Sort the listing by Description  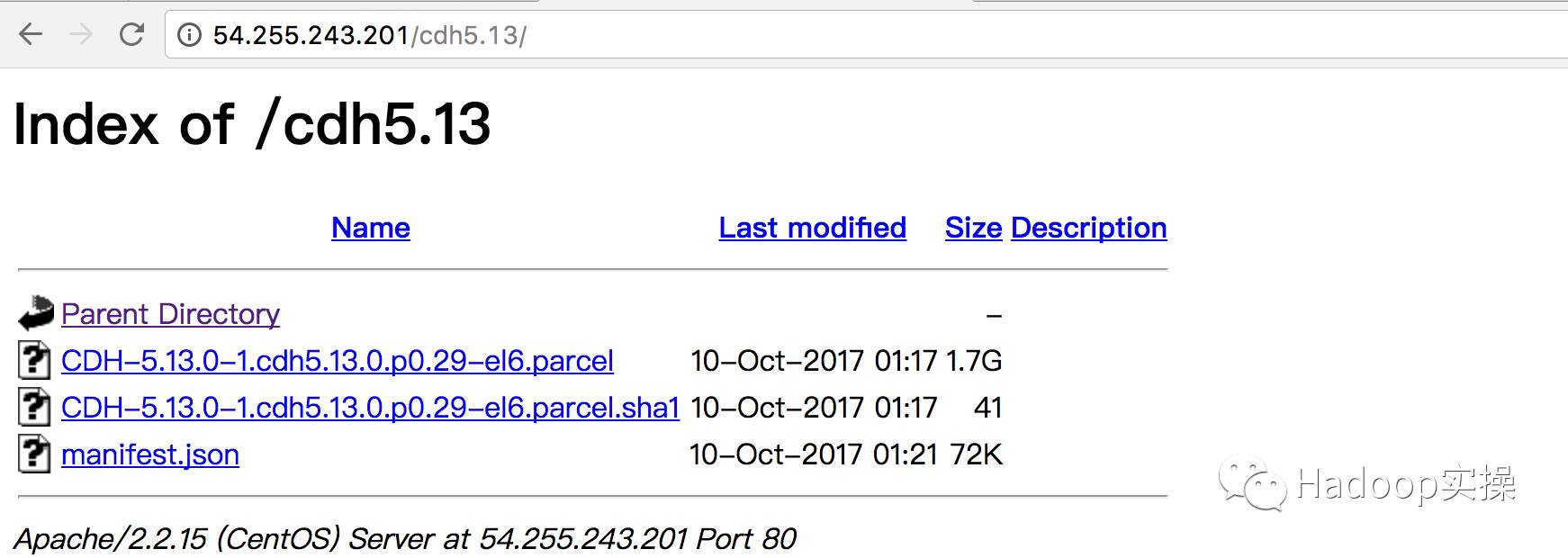click(1088, 228)
